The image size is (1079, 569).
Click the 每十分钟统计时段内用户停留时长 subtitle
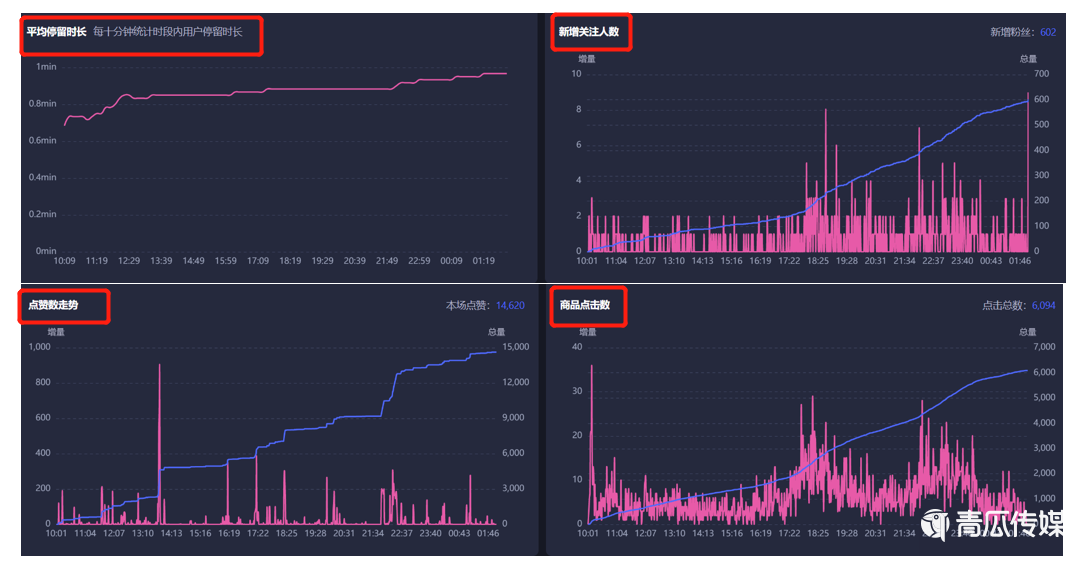click(167, 32)
